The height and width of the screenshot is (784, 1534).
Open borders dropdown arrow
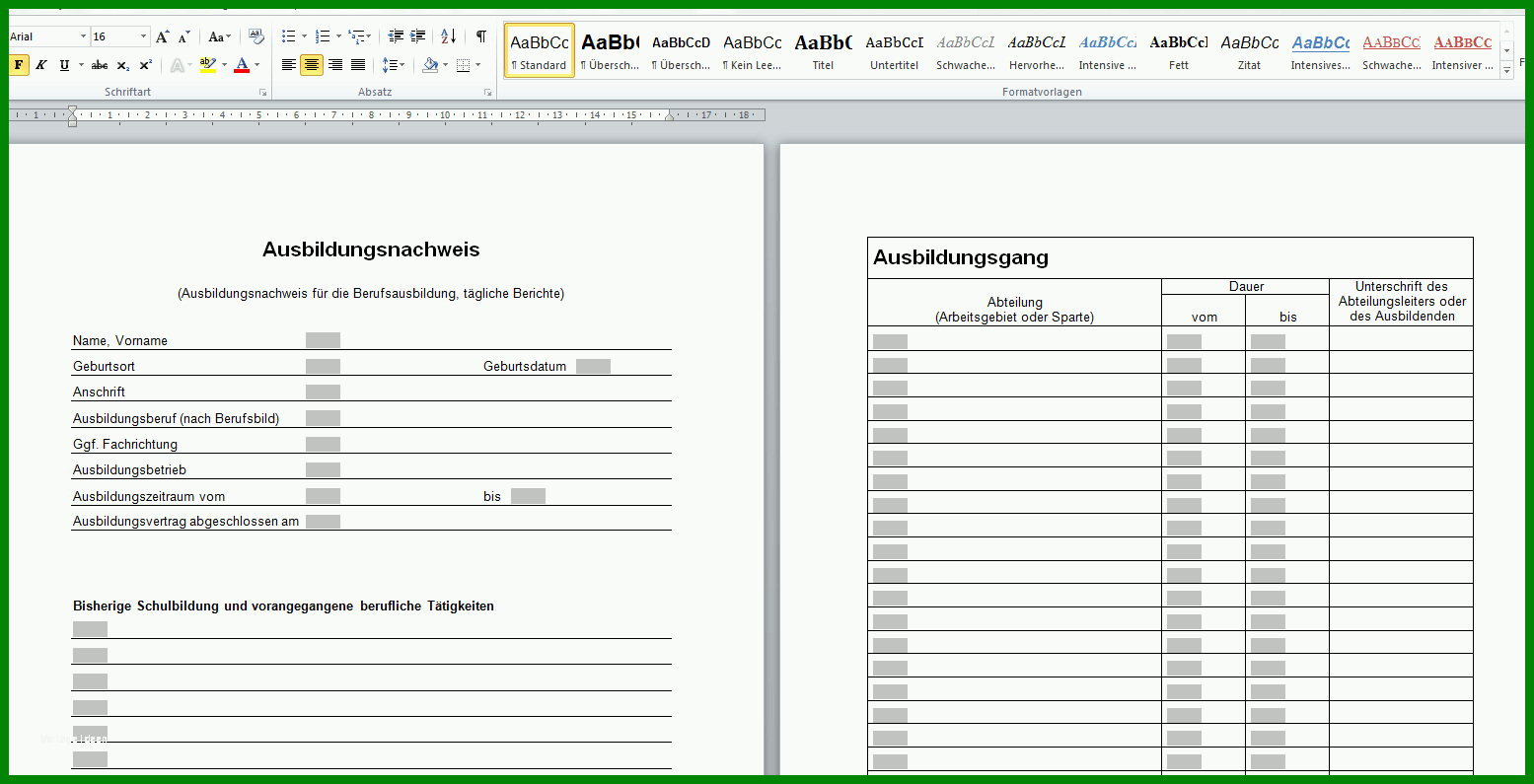click(x=477, y=65)
